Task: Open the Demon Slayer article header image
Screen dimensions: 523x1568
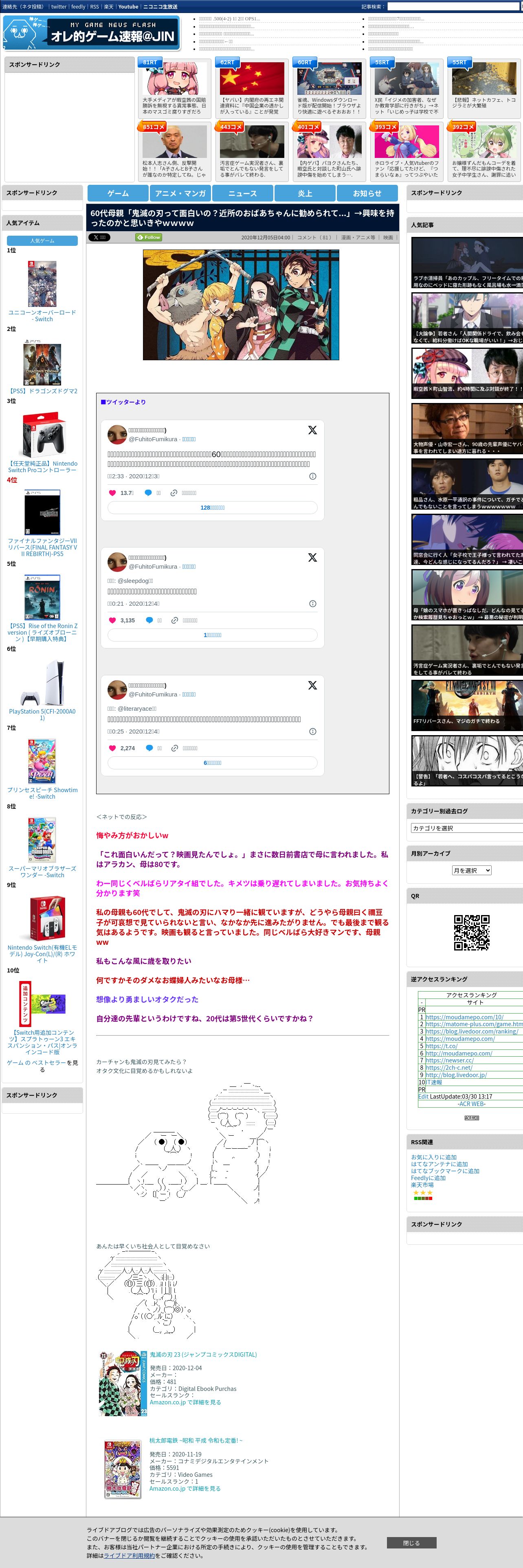Action: pos(241,304)
